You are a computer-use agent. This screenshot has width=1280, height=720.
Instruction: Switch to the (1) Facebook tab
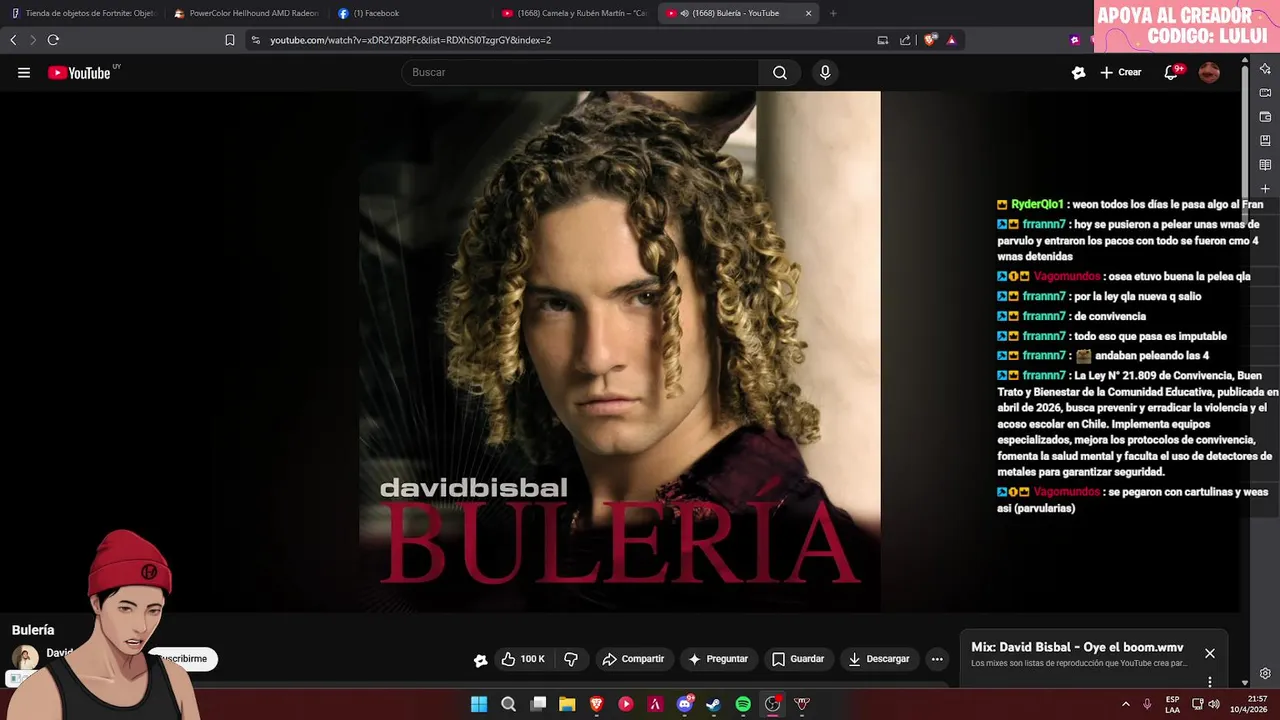(410, 13)
